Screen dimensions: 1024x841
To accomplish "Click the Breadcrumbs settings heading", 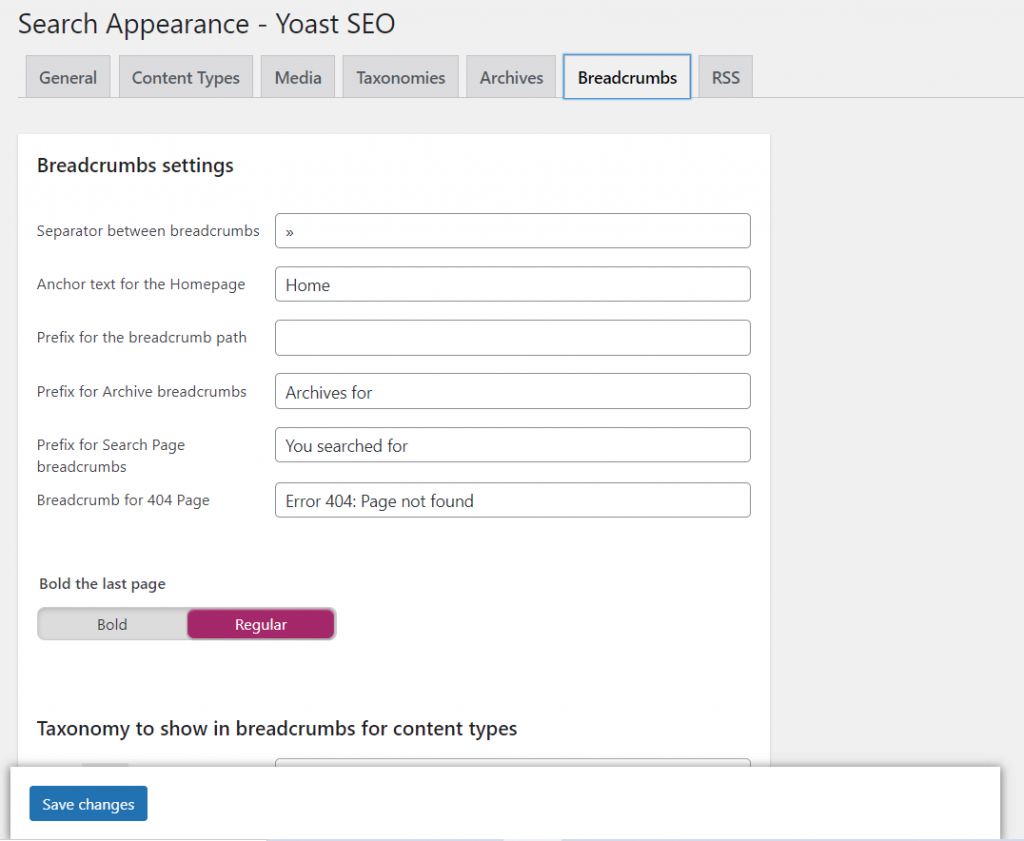I will pos(135,165).
